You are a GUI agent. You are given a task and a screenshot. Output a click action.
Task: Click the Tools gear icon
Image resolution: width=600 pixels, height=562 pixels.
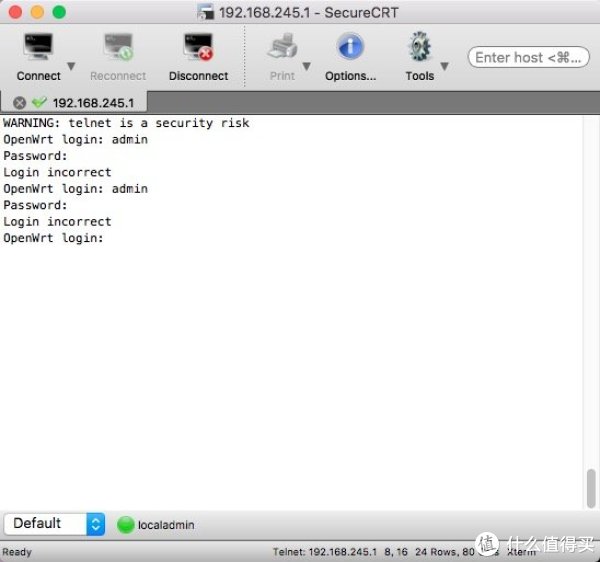point(419,47)
